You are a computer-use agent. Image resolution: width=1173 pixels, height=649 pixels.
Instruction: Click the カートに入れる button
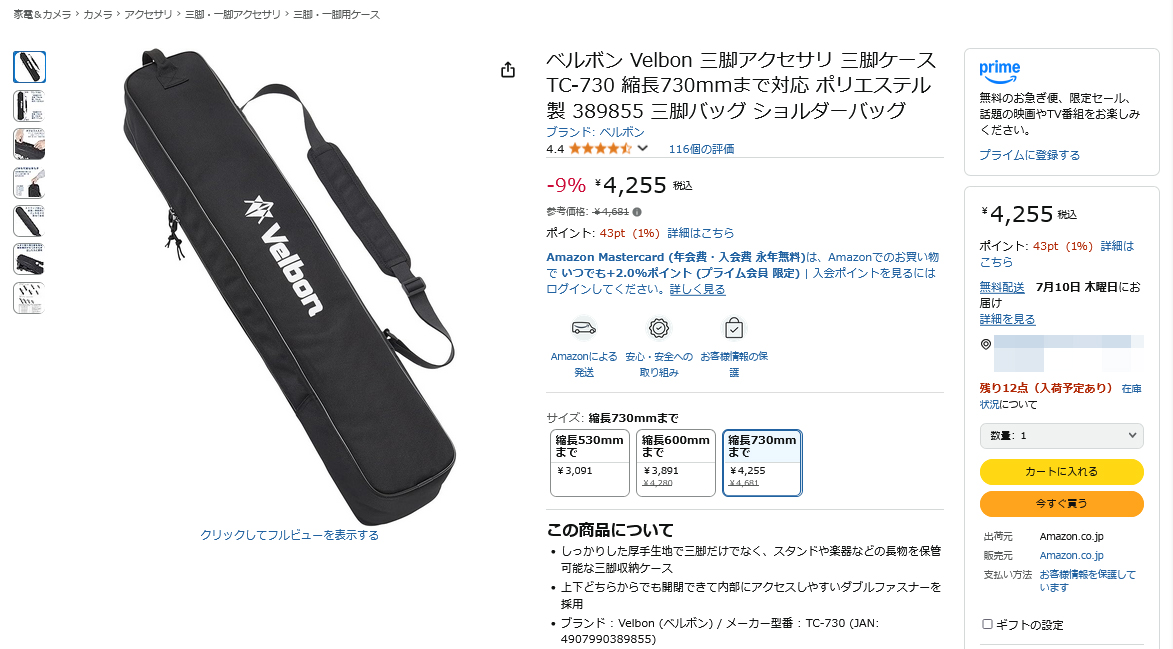tap(1062, 472)
